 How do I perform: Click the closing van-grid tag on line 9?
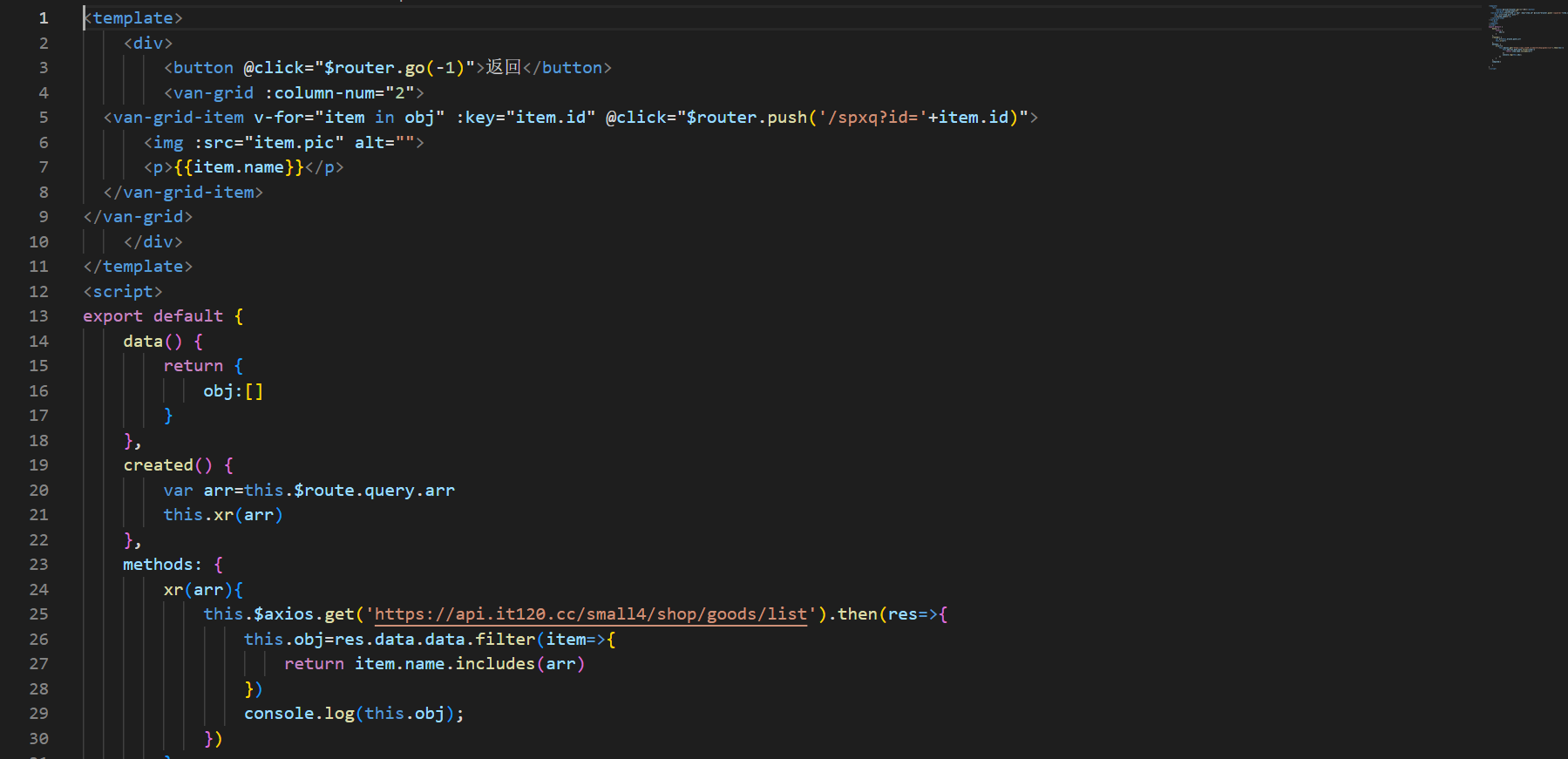[138, 217]
